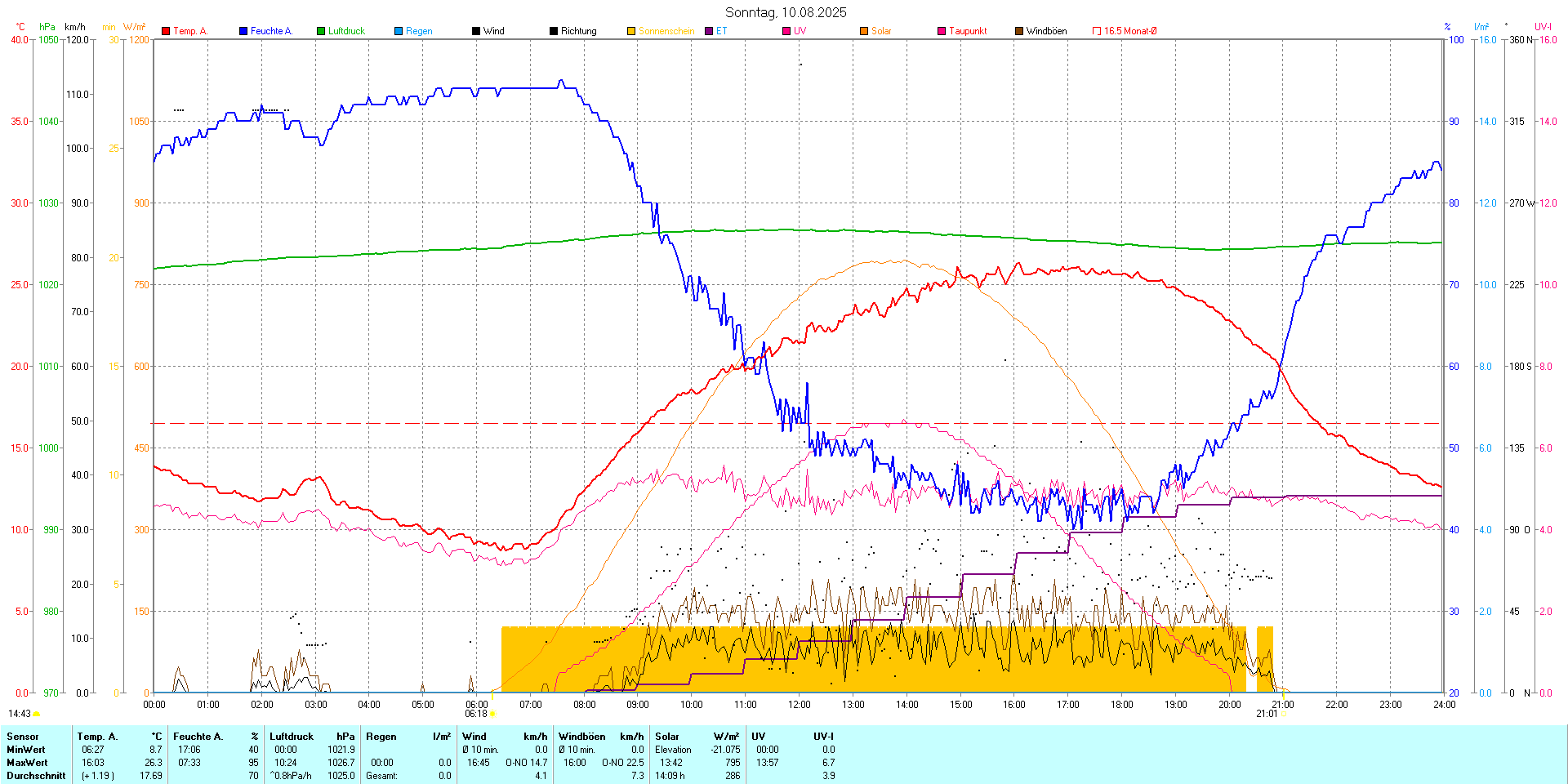Click the 12:00 time axis label
The width and height of the screenshot is (1568, 784).
(x=799, y=704)
